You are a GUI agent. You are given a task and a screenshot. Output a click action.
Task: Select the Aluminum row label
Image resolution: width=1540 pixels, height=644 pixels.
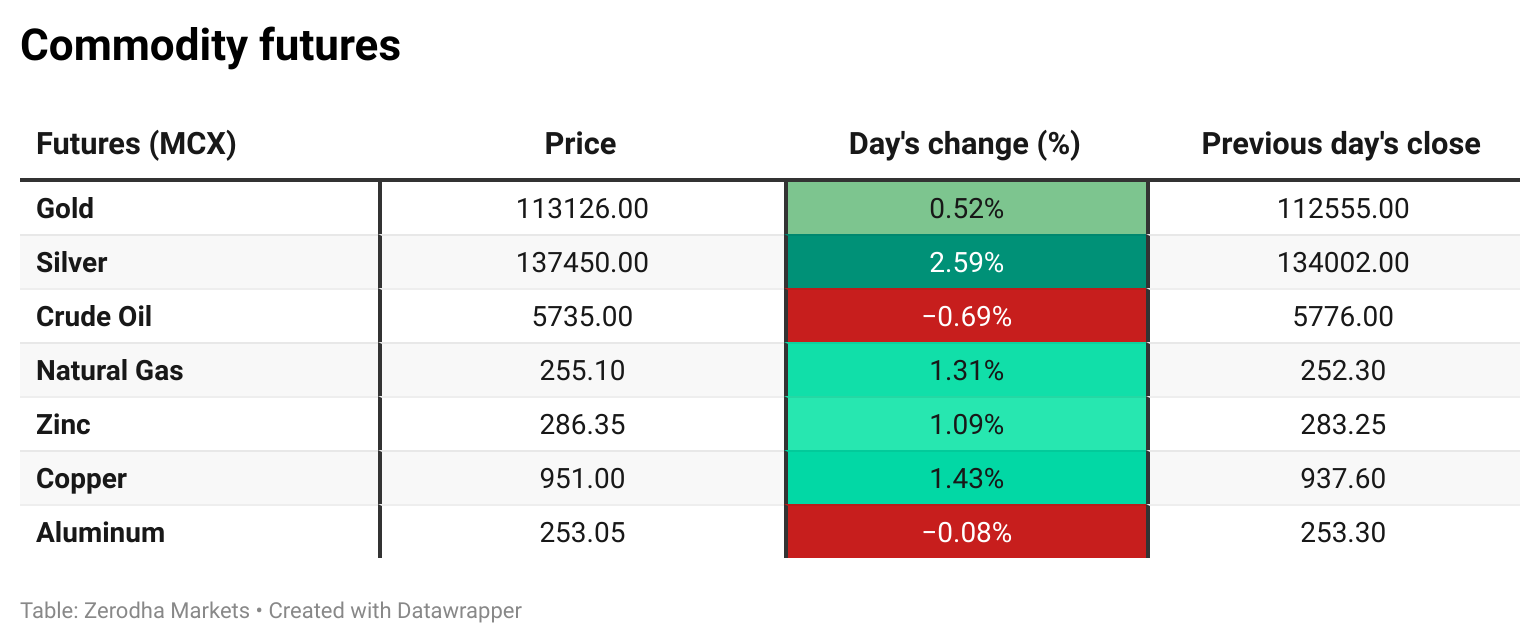tap(100, 533)
